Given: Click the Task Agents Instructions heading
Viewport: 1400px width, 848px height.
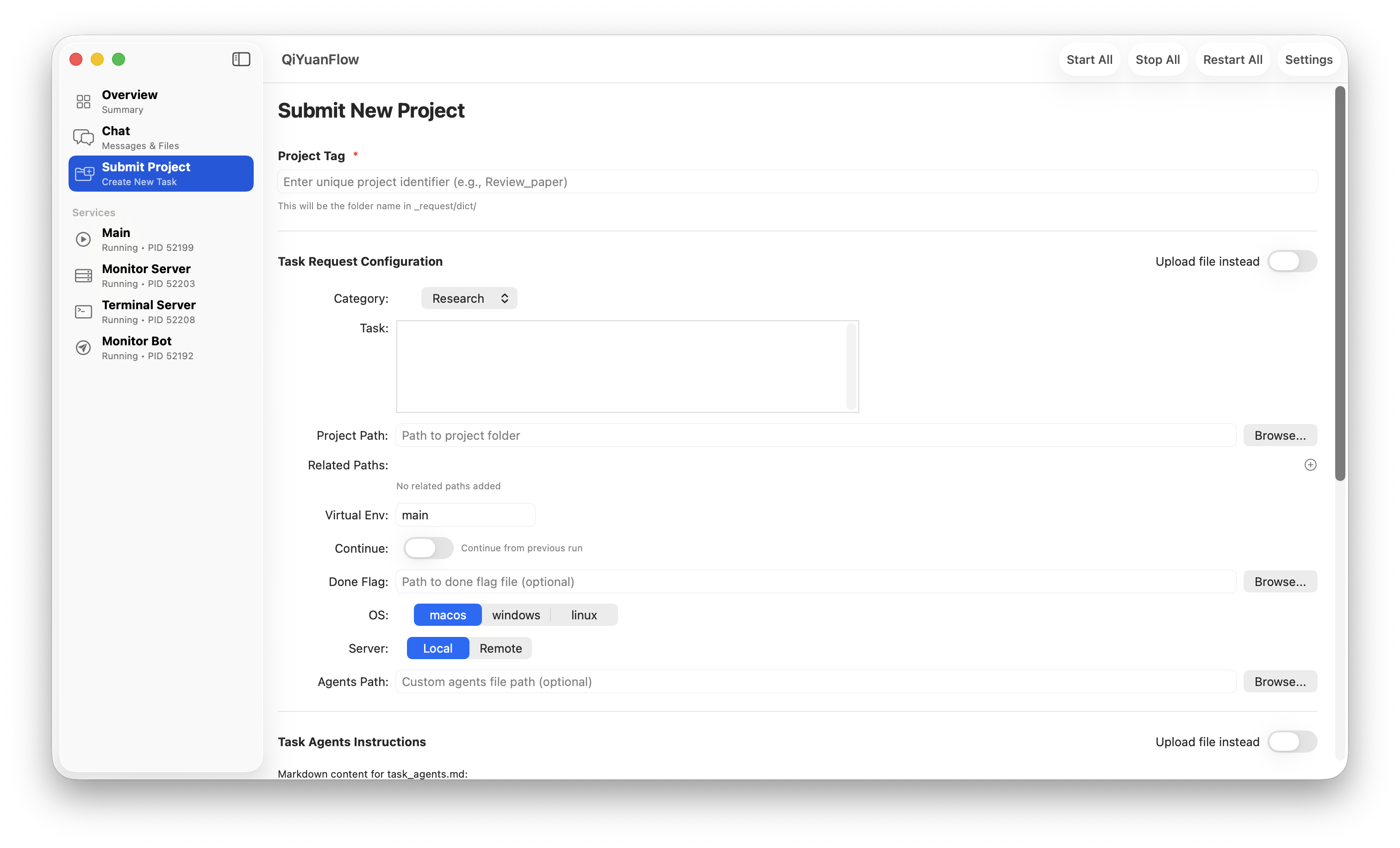Looking at the screenshot, I should point(352,742).
